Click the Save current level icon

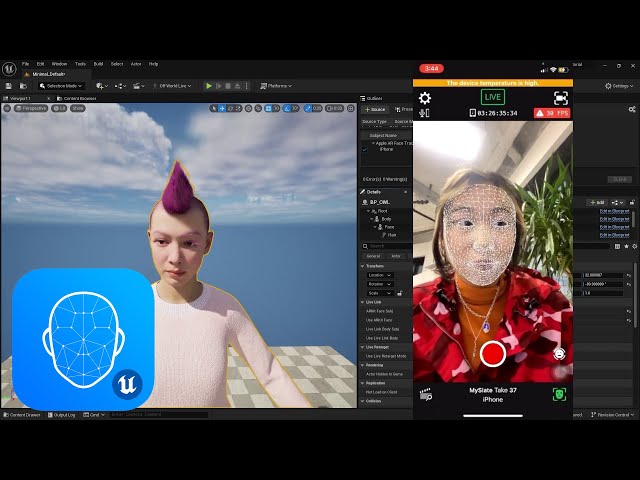[9, 86]
